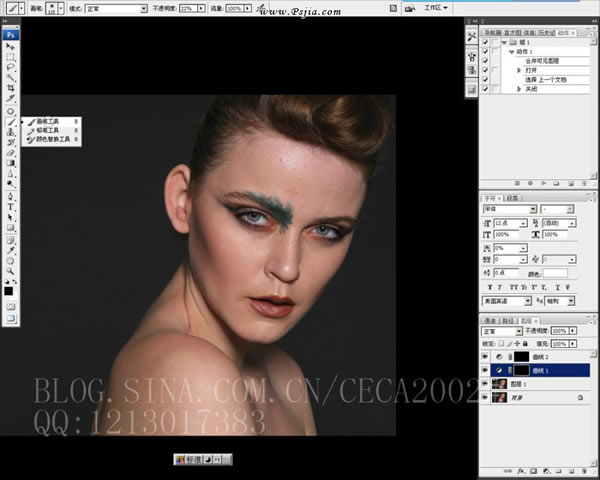The height and width of the screenshot is (480, 600).
Task: Open workspace 工作区 dropdown
Action: click(435, 8)
